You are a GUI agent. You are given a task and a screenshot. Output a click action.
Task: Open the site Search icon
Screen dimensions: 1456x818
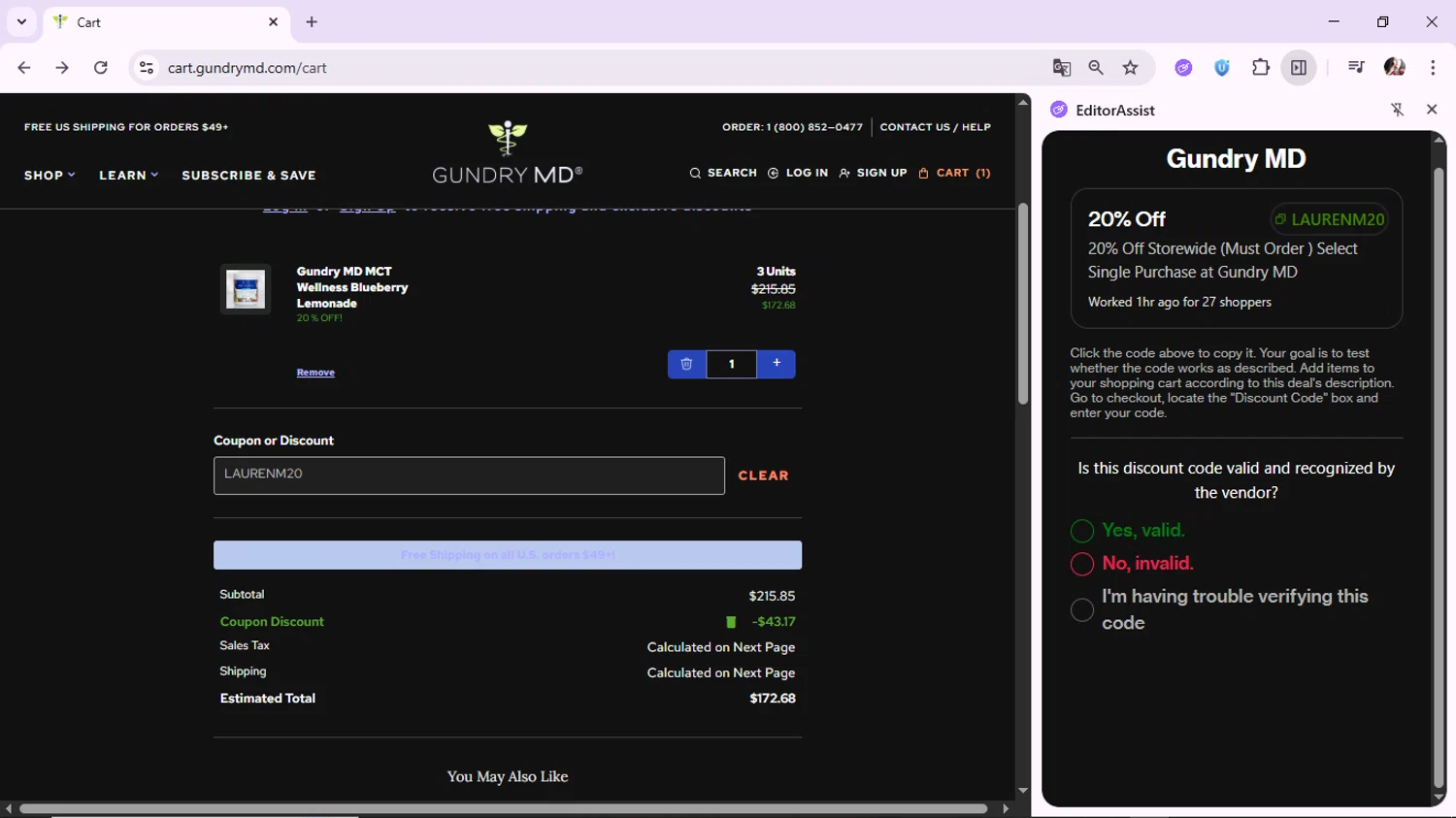click(x=695, y=173)
